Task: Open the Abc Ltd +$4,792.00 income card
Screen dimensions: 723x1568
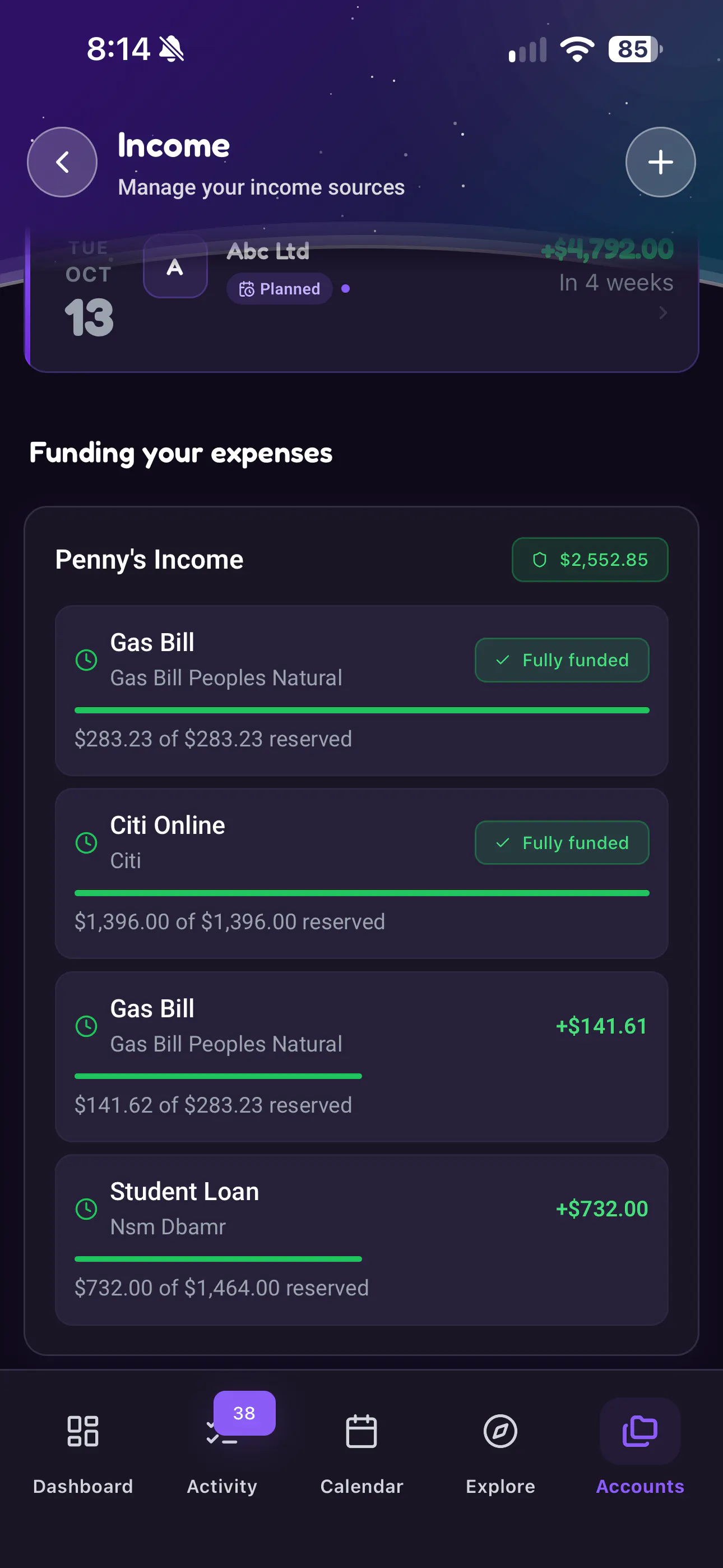Action: (361, 298)
